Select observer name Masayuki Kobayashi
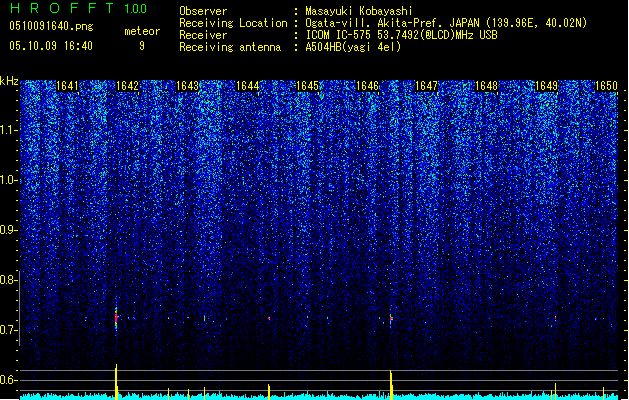Viewport: 629px width, 400px height. (359, 11)
